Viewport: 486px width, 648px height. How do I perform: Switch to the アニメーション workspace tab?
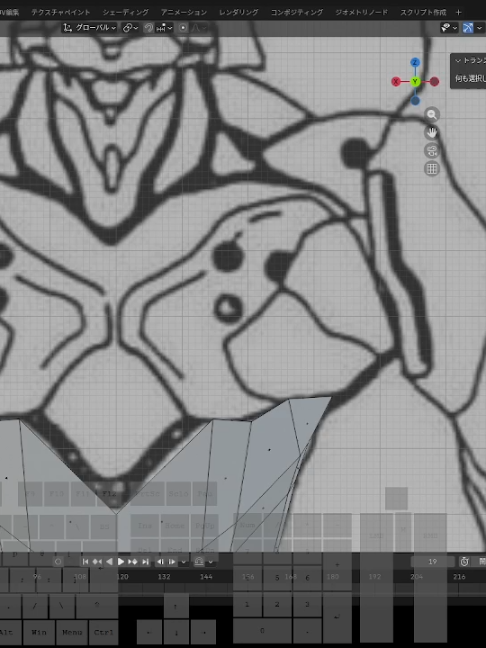183,12
